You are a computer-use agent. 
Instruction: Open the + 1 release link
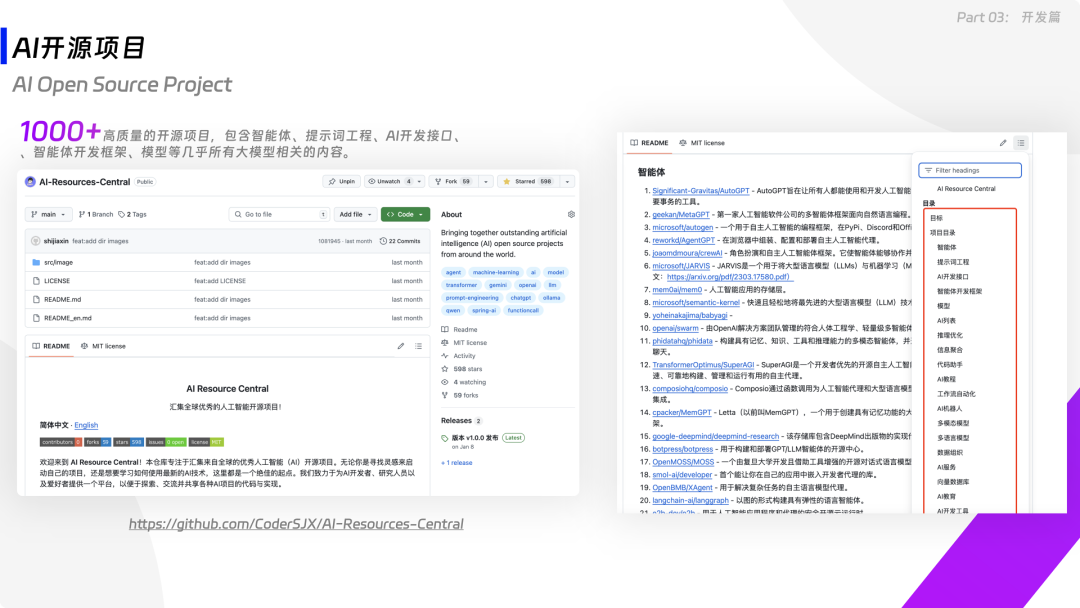(457, 463)
